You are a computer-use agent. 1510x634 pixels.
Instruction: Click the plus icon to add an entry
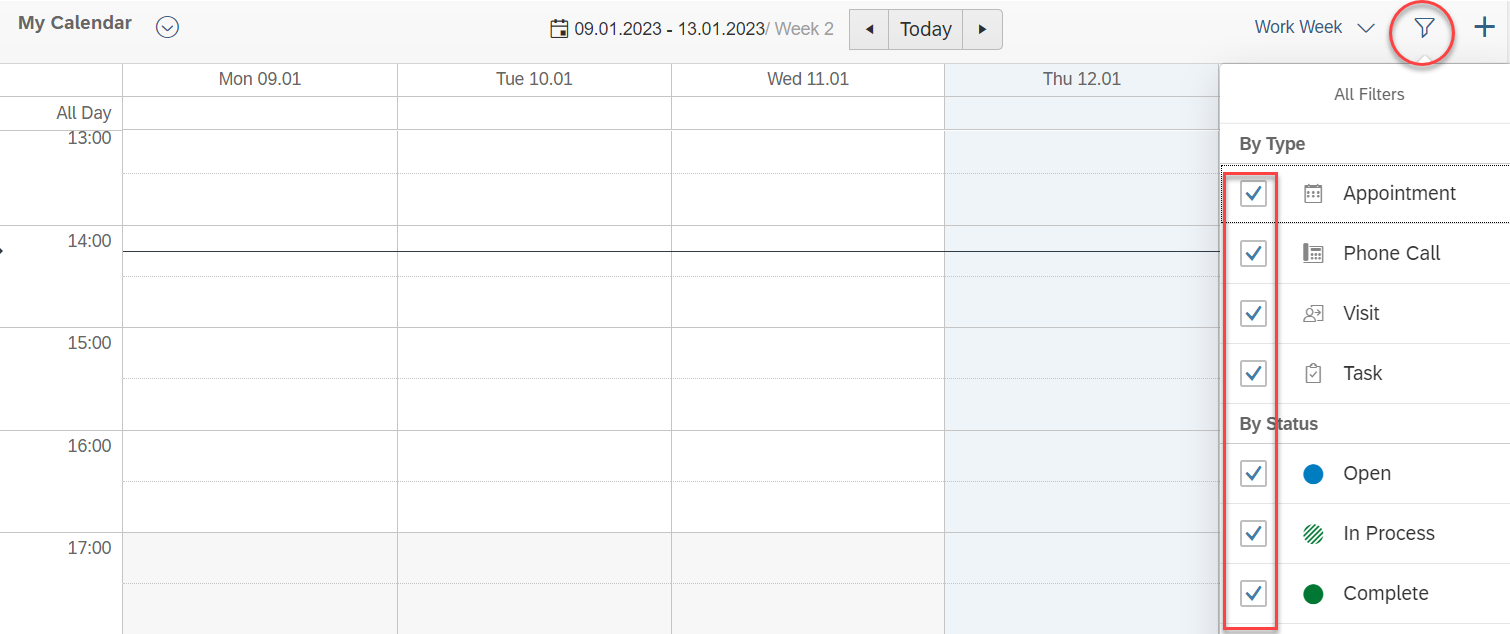(x=1485, y=28)
